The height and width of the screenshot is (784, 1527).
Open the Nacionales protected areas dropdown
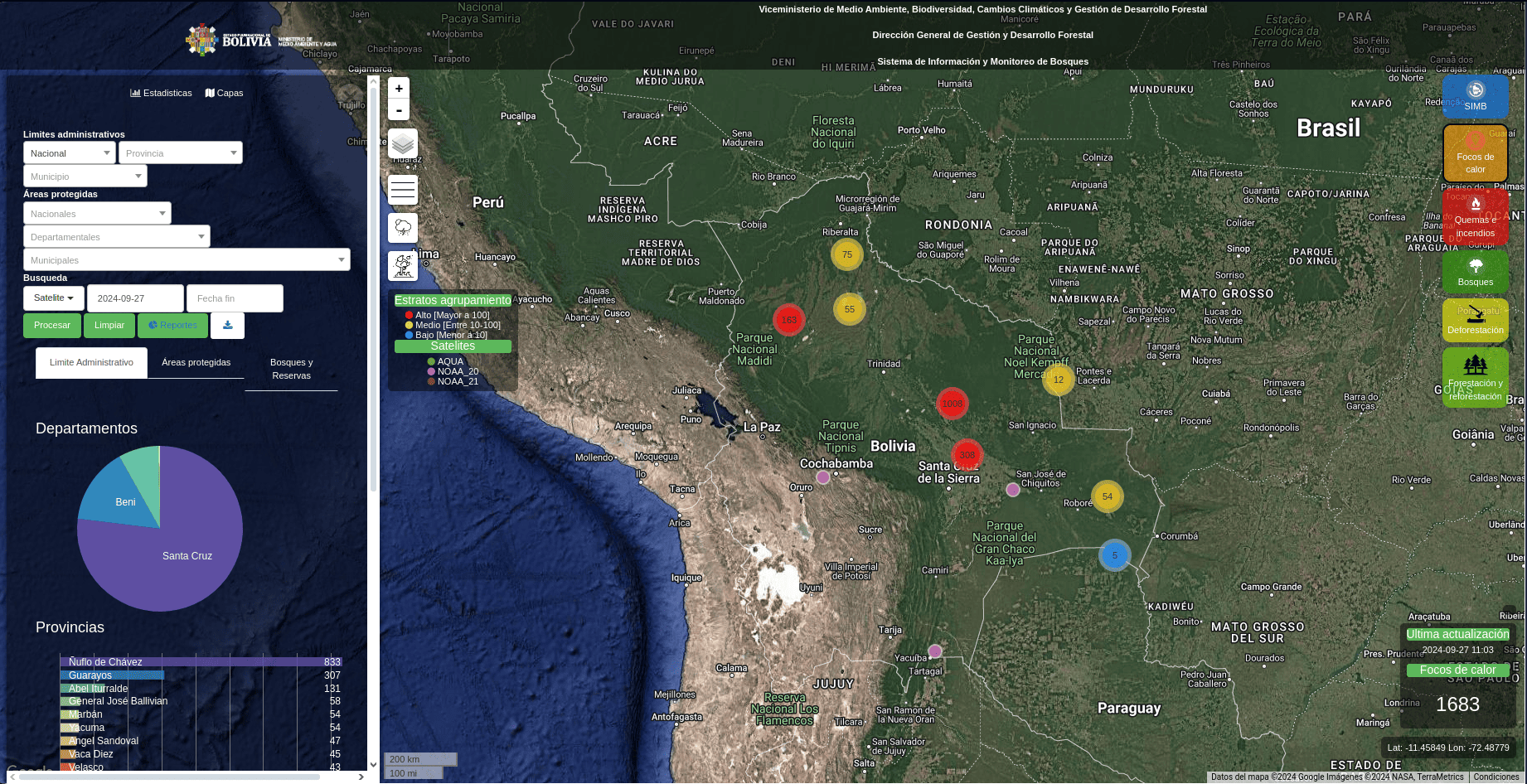(98, 214)
